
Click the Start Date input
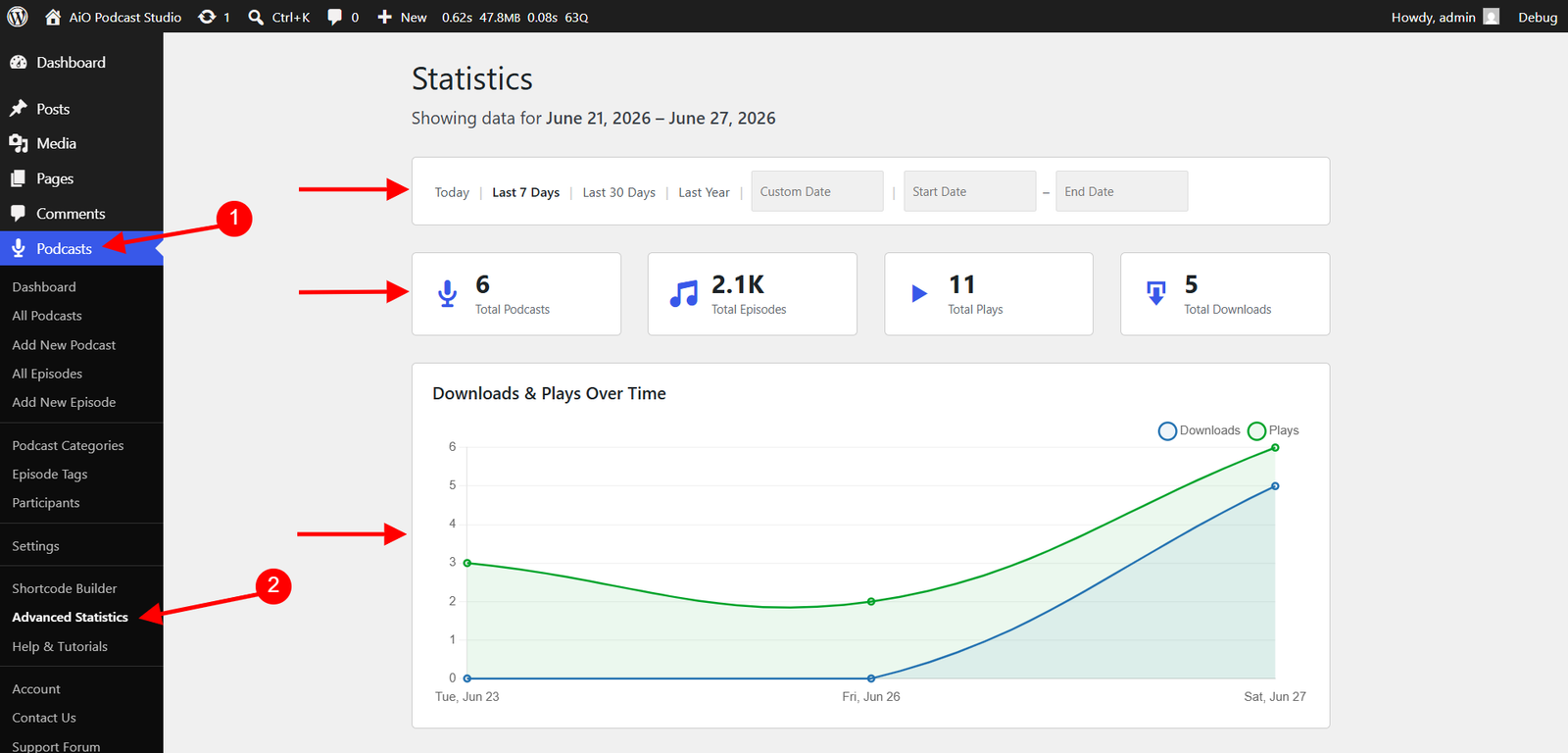[969, 191]
